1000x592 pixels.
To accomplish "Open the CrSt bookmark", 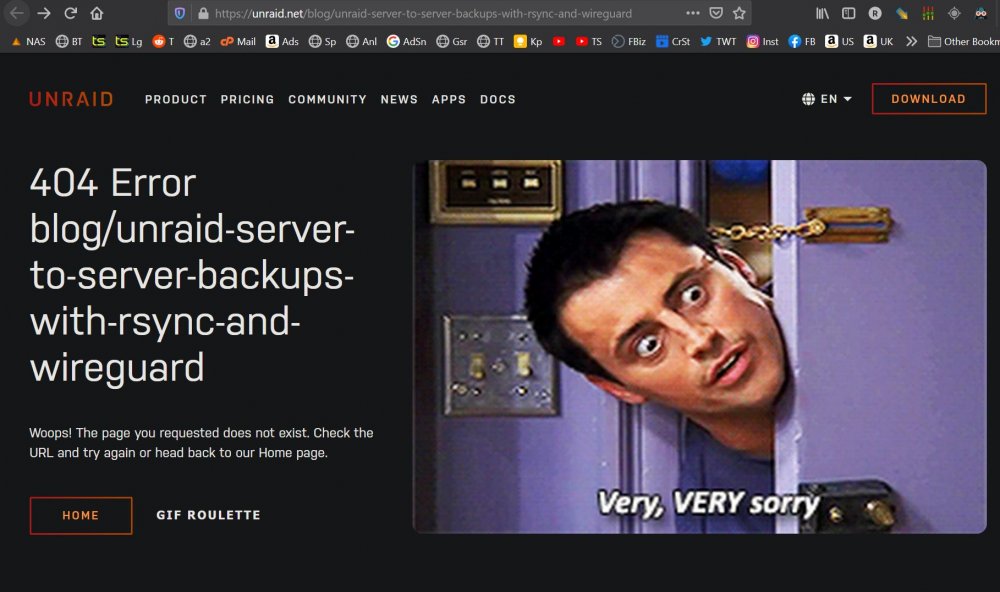I will coord(673,41).
